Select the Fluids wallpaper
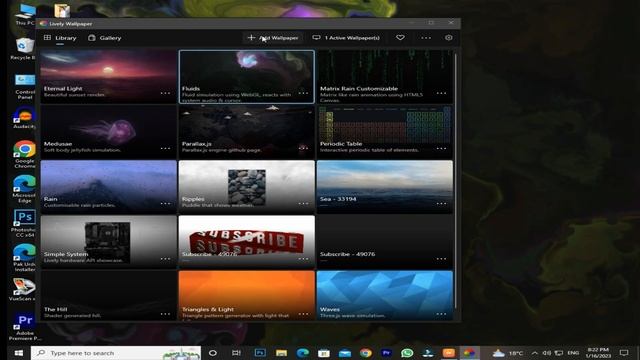Viewport: 640px width, 360px height. (x=247, y=76)
